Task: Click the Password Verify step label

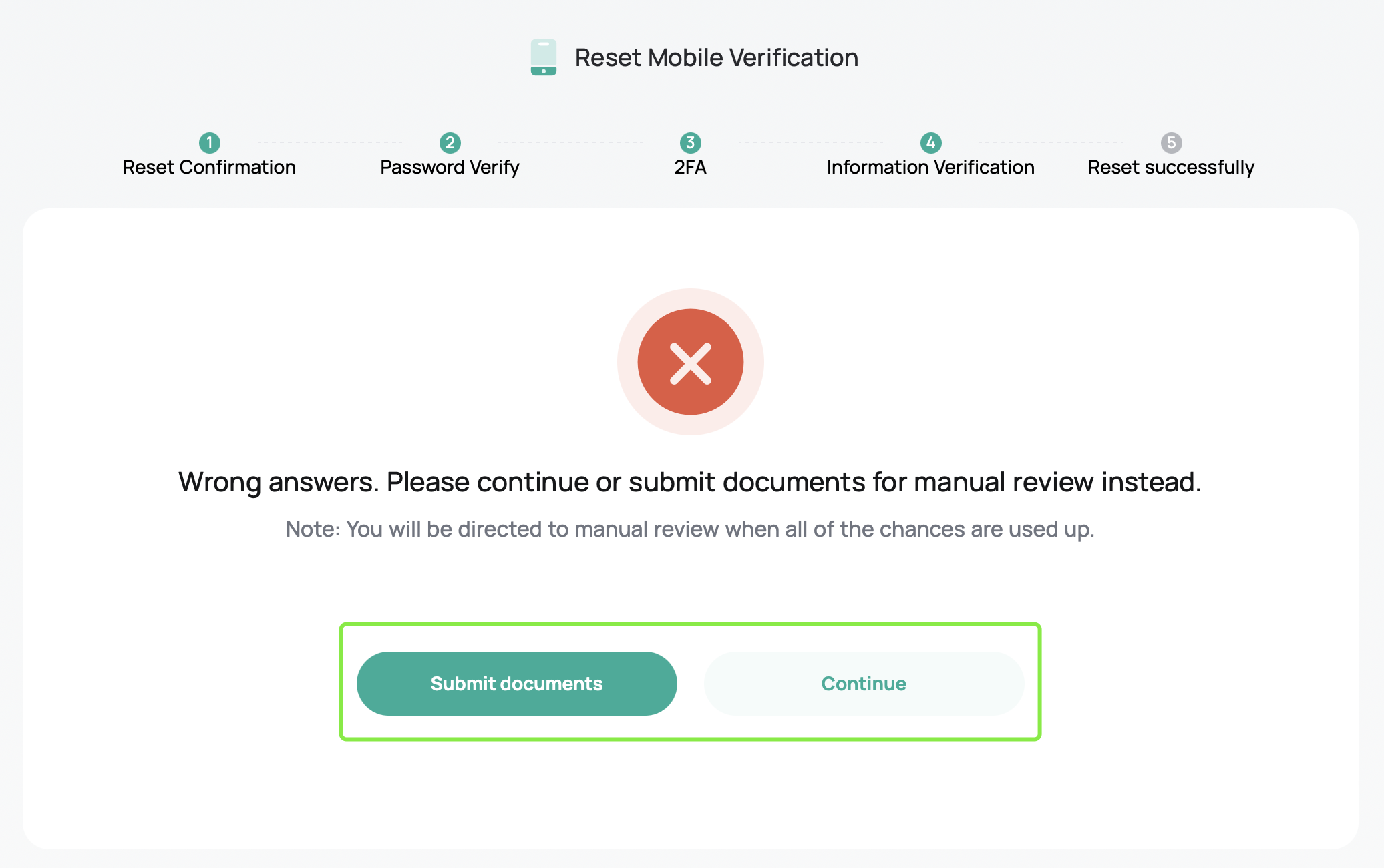Action: click(450, 167)
